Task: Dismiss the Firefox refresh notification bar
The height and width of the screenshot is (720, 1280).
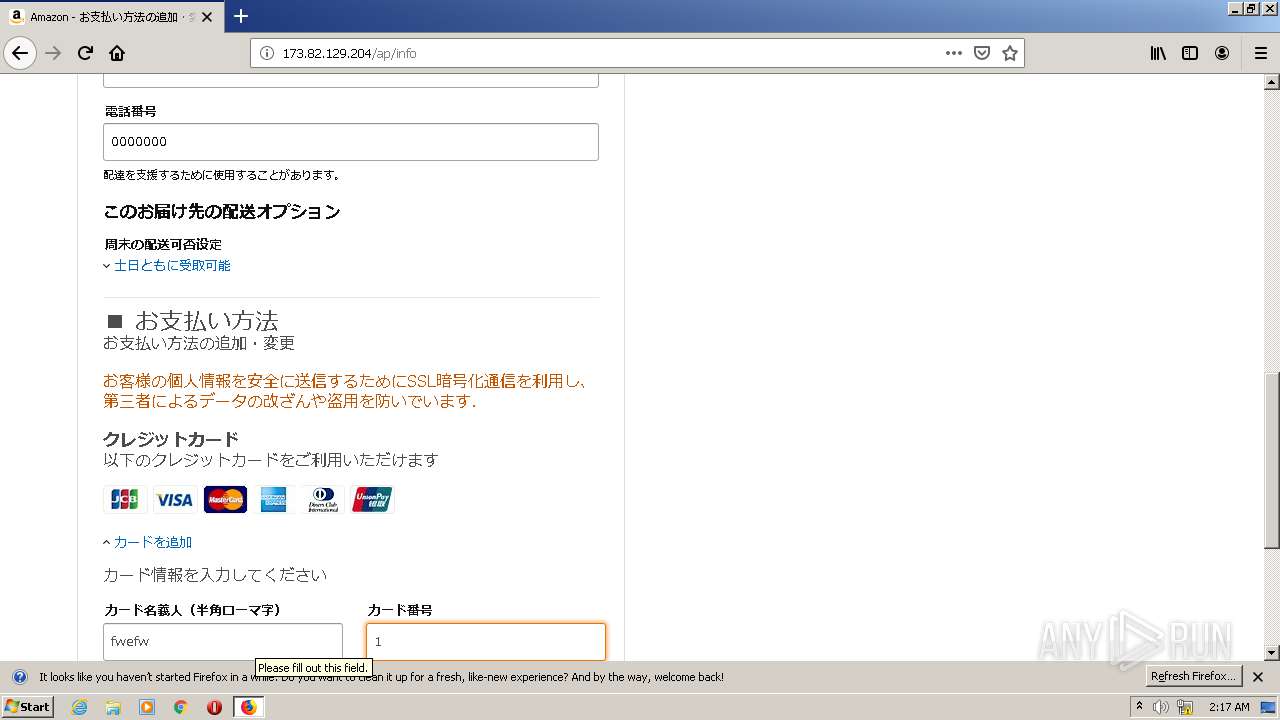Action: [x=1258, y=677]
